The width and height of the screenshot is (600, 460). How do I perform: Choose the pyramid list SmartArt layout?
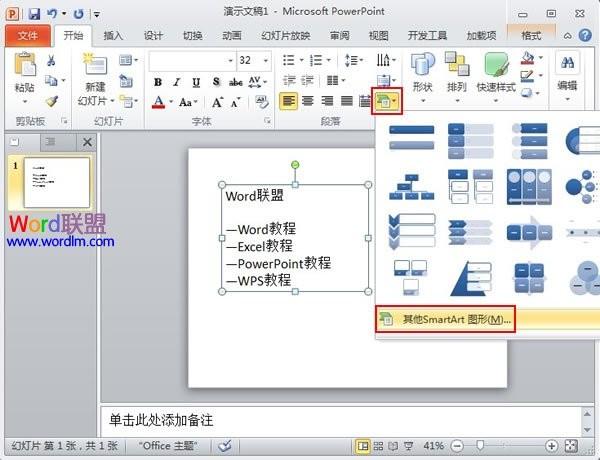tap(471, 278)
